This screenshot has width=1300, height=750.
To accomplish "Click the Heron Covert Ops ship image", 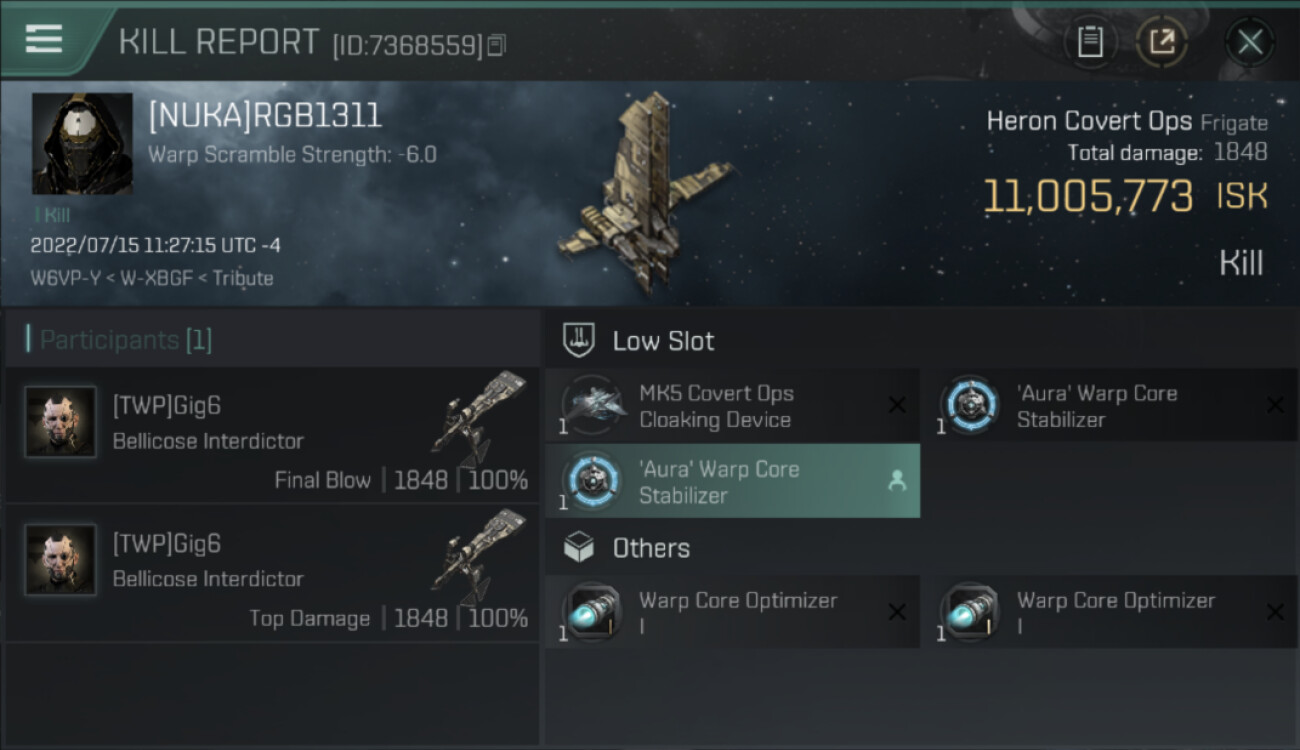I will (x=645, y=192).
